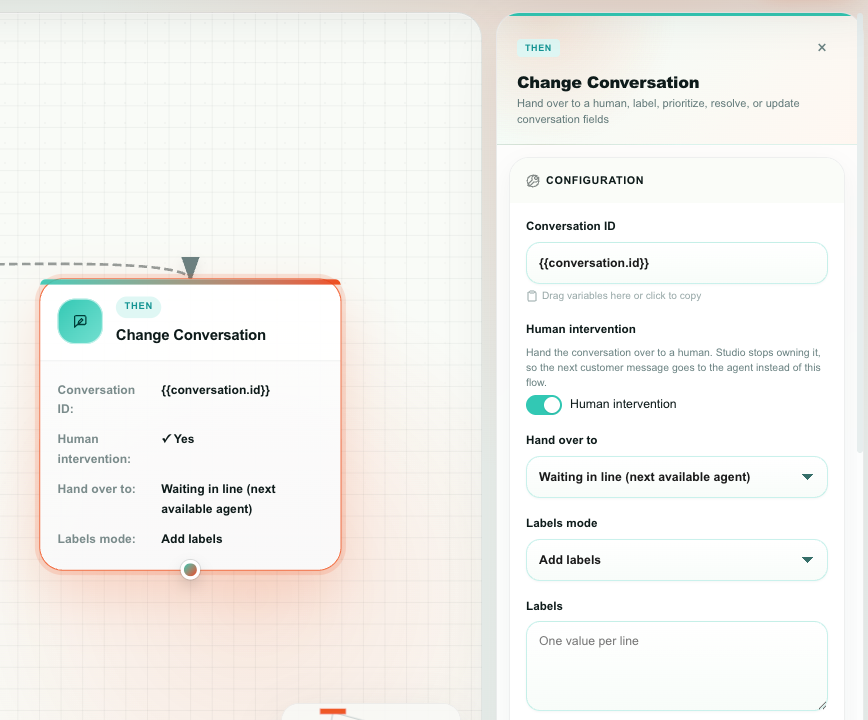Open the Labels mode dropdown

point(676,560)
